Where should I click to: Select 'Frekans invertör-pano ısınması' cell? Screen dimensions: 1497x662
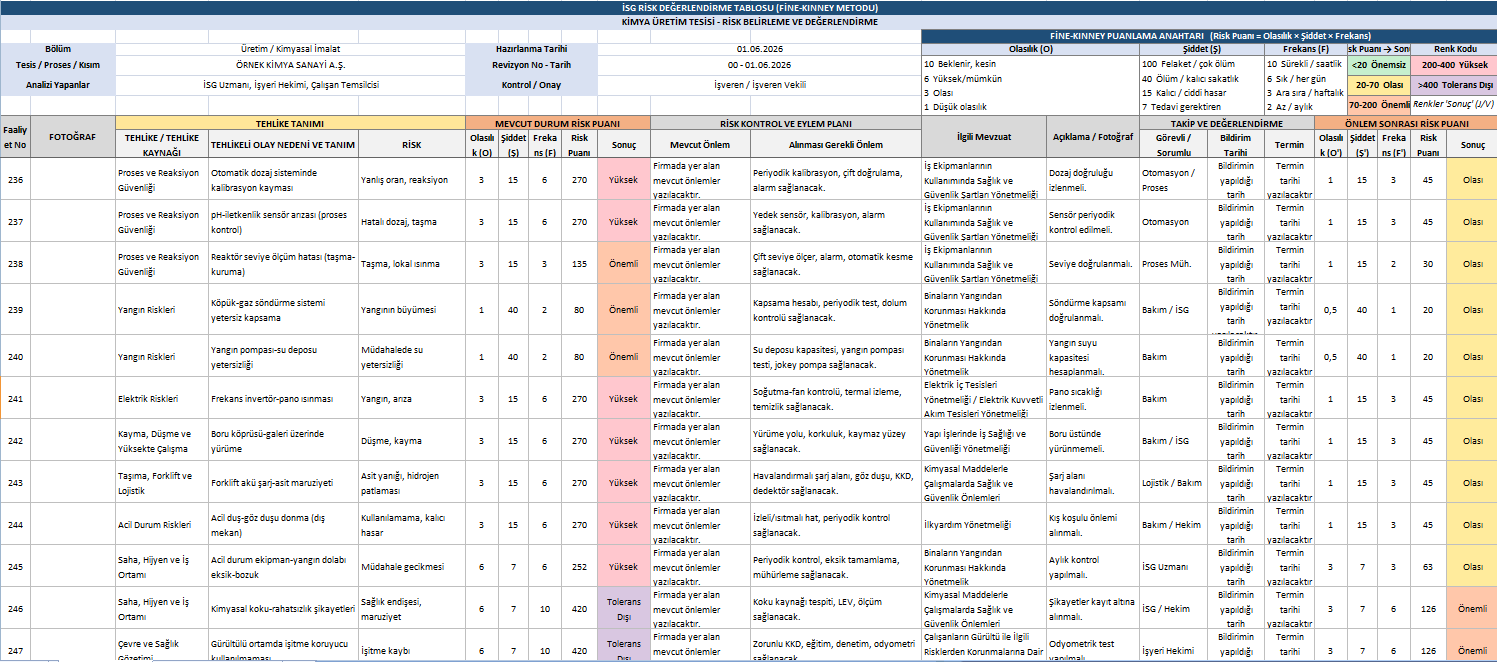[x=283, y=398]
